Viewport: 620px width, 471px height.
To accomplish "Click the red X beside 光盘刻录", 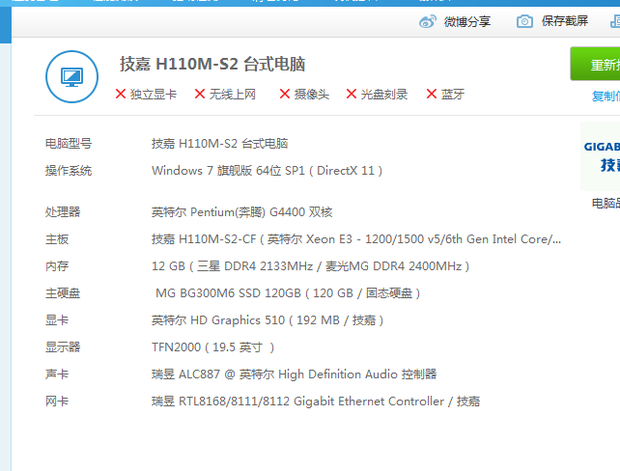I will tap(351, 94).
